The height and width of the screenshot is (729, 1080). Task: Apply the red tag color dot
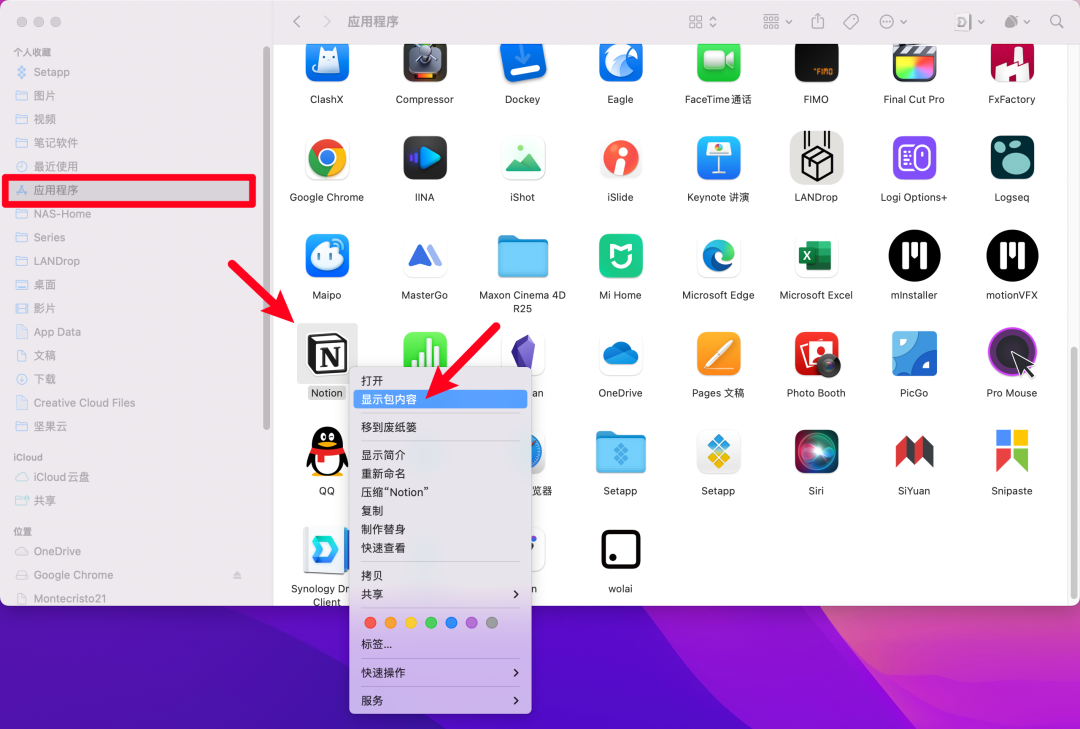point(370,622)
